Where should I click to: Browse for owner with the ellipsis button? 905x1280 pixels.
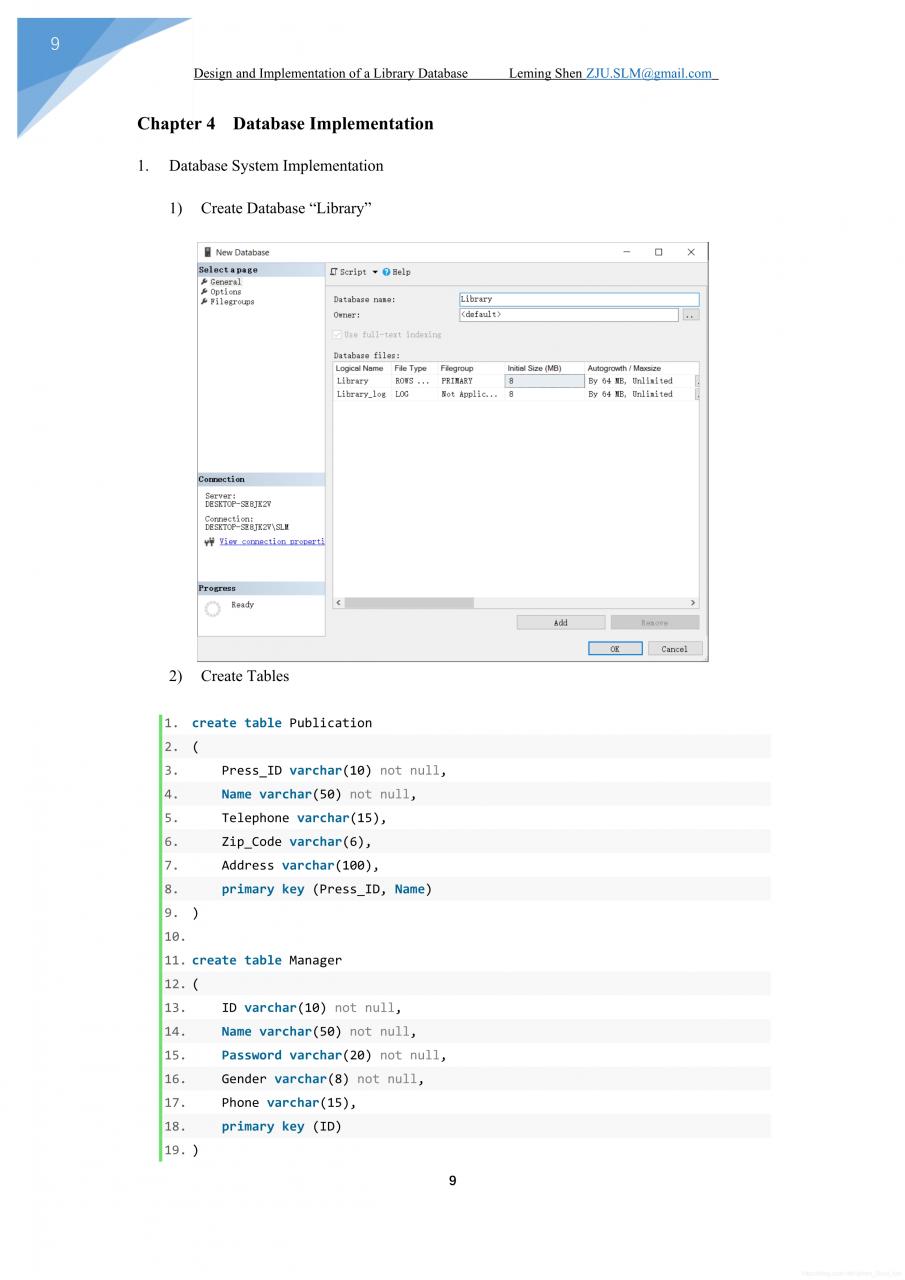click(x=690, y=315)
